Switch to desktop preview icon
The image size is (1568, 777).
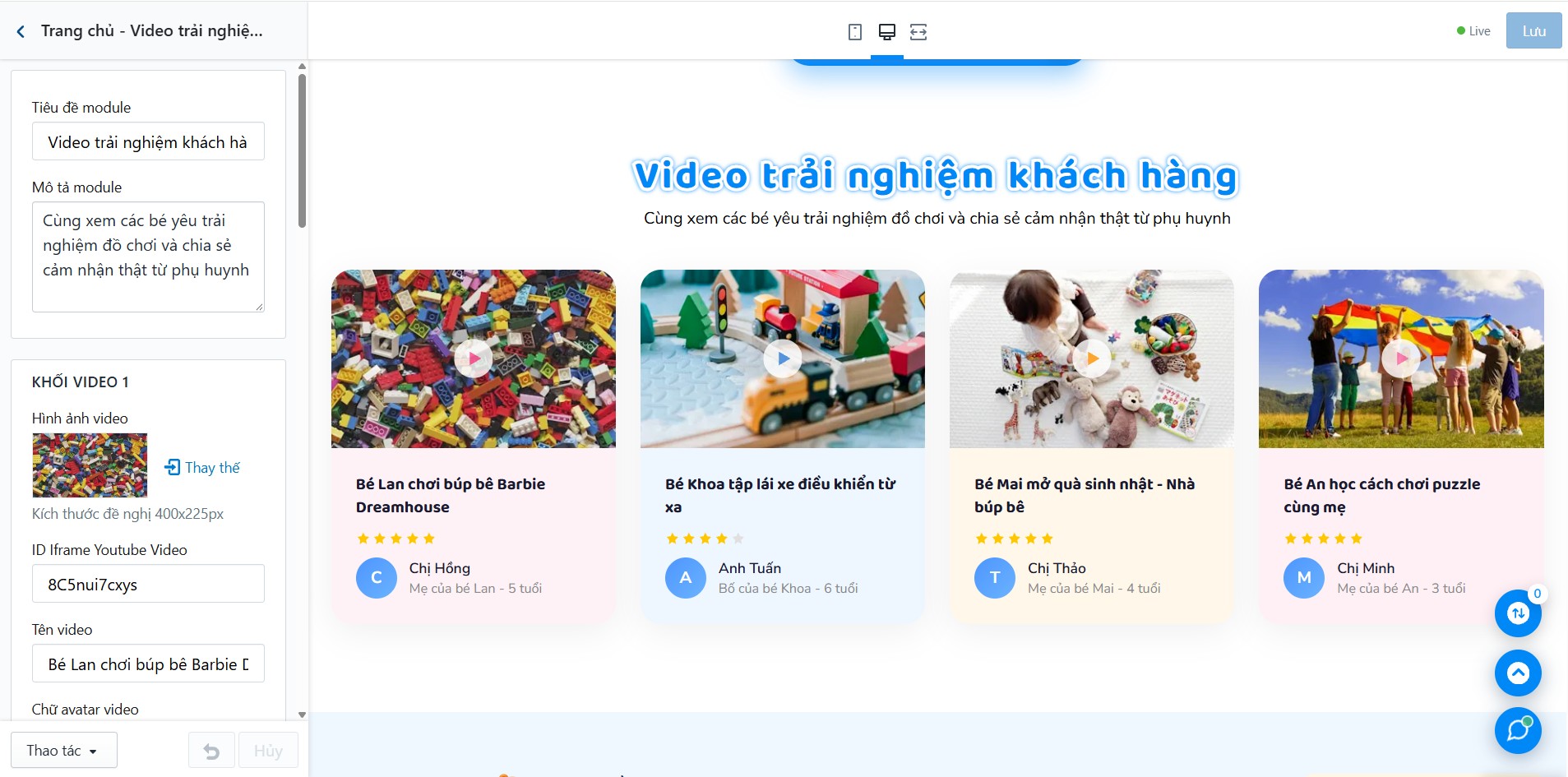pos(886,32)
